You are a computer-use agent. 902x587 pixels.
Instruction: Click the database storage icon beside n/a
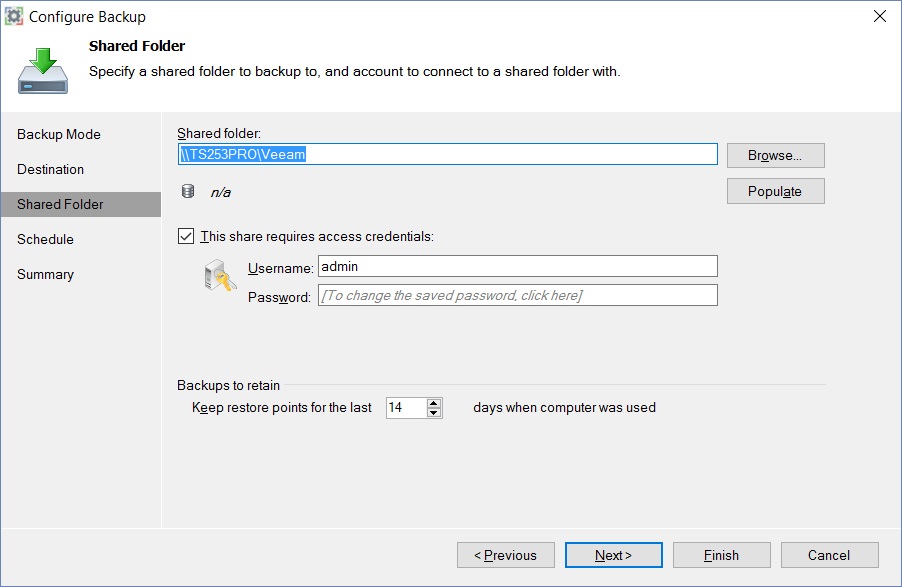tap(188, 191)
